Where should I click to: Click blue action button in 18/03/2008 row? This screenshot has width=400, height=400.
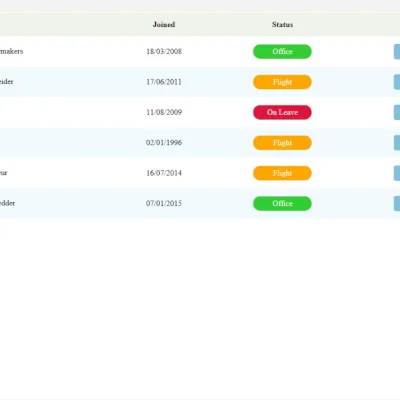397,52
